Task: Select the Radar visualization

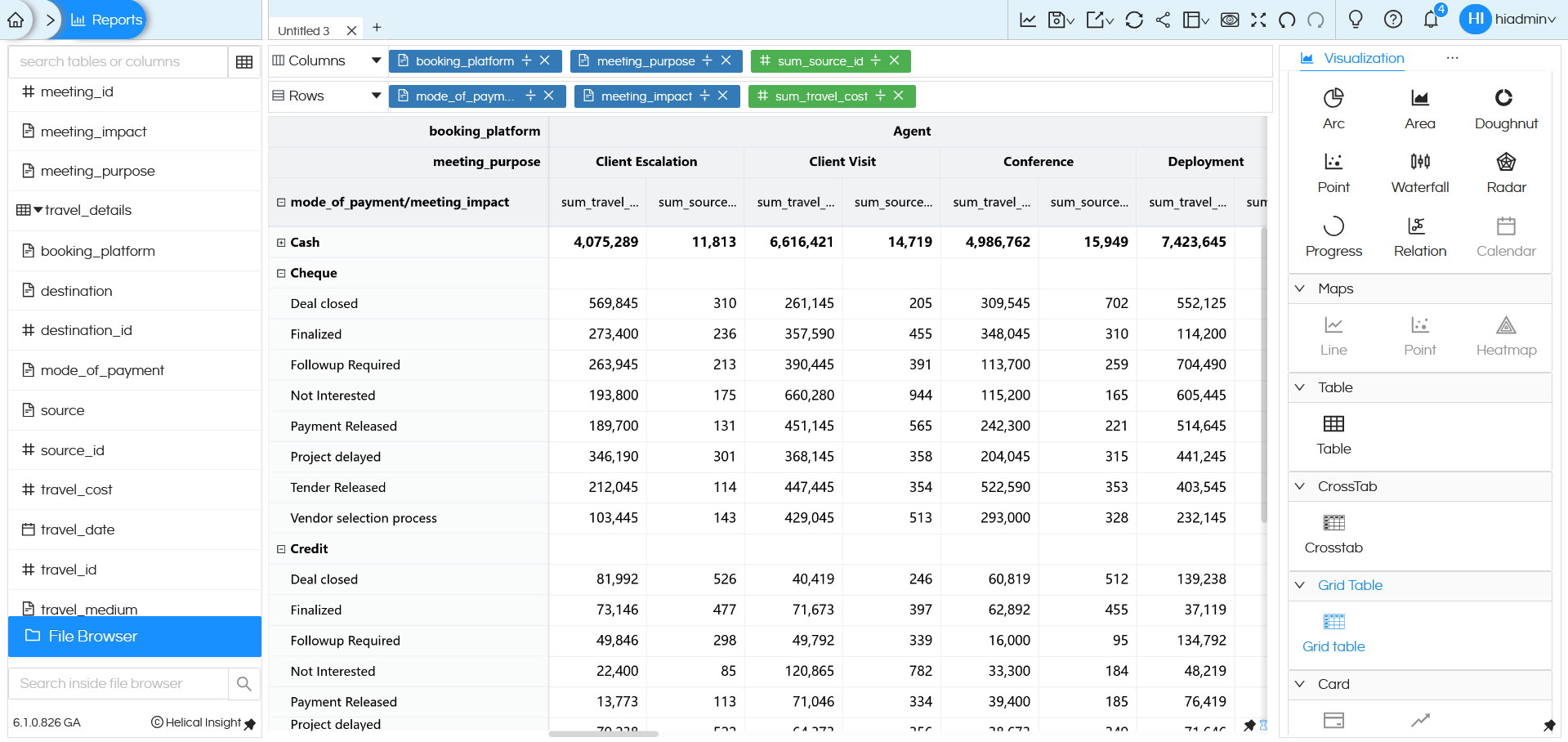Action: pyautogui.click(x=1505, y=172)
